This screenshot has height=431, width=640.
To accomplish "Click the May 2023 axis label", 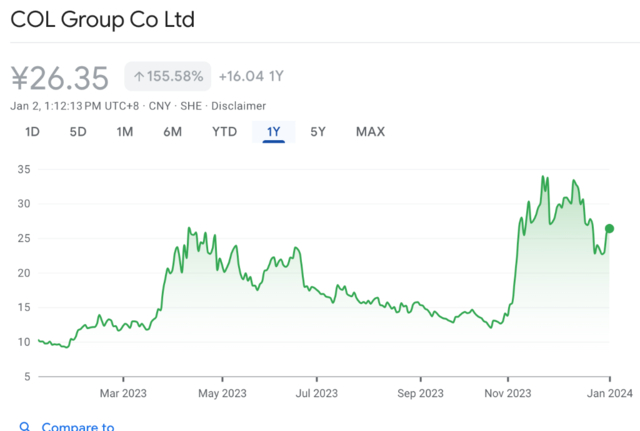I will (219, 393).
